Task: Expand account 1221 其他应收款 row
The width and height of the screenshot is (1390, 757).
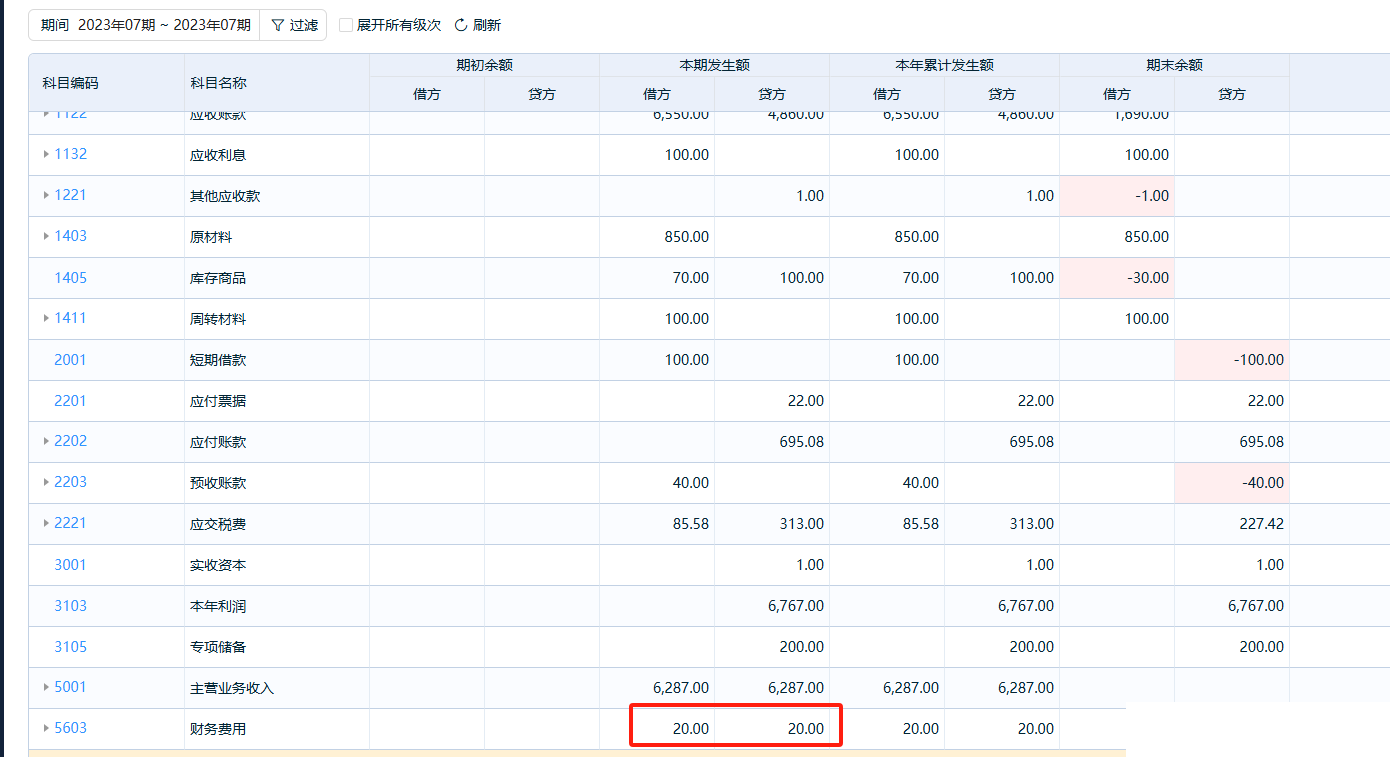Action: pyautogui.click(x=46, y=195)
